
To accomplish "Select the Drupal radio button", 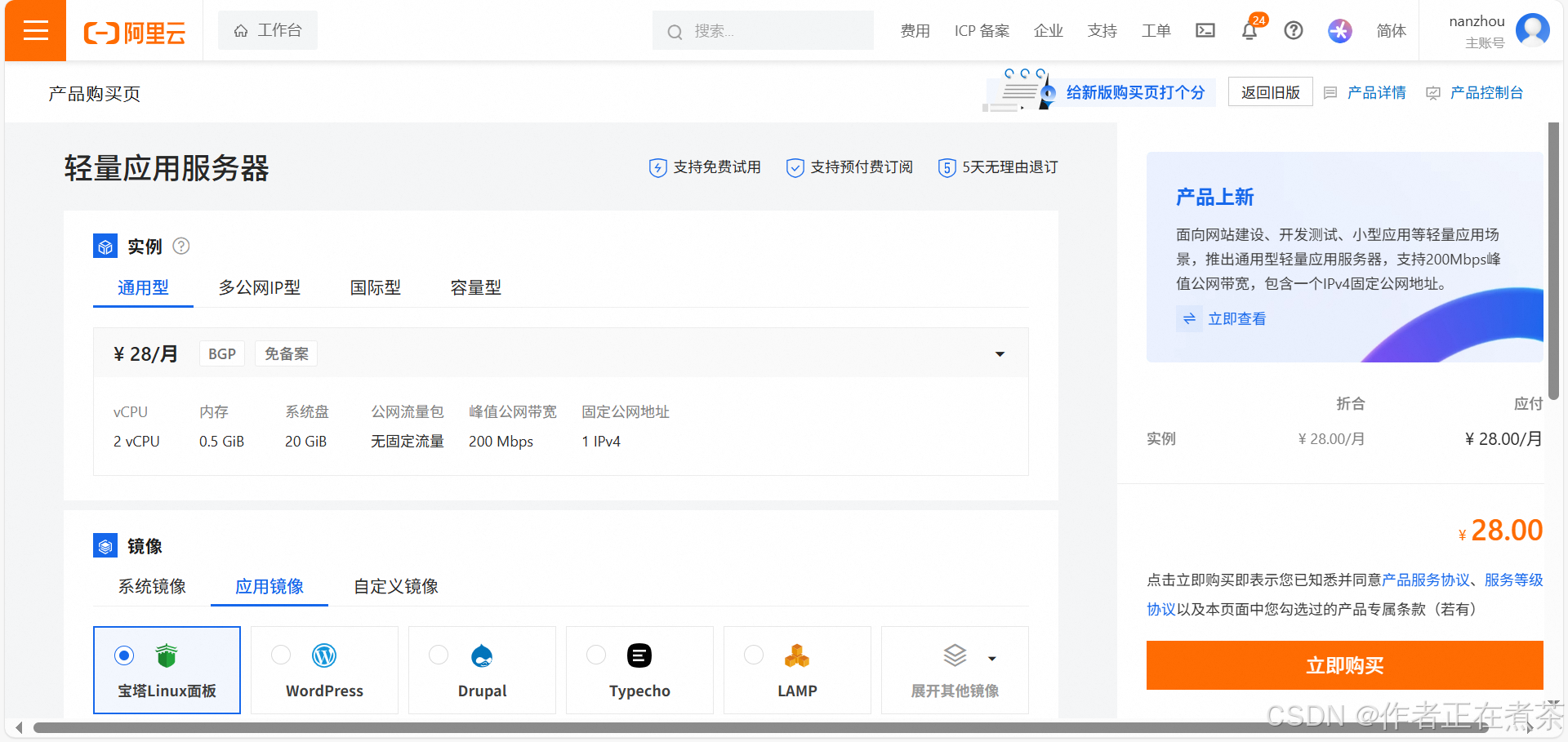I will (439, 655).
